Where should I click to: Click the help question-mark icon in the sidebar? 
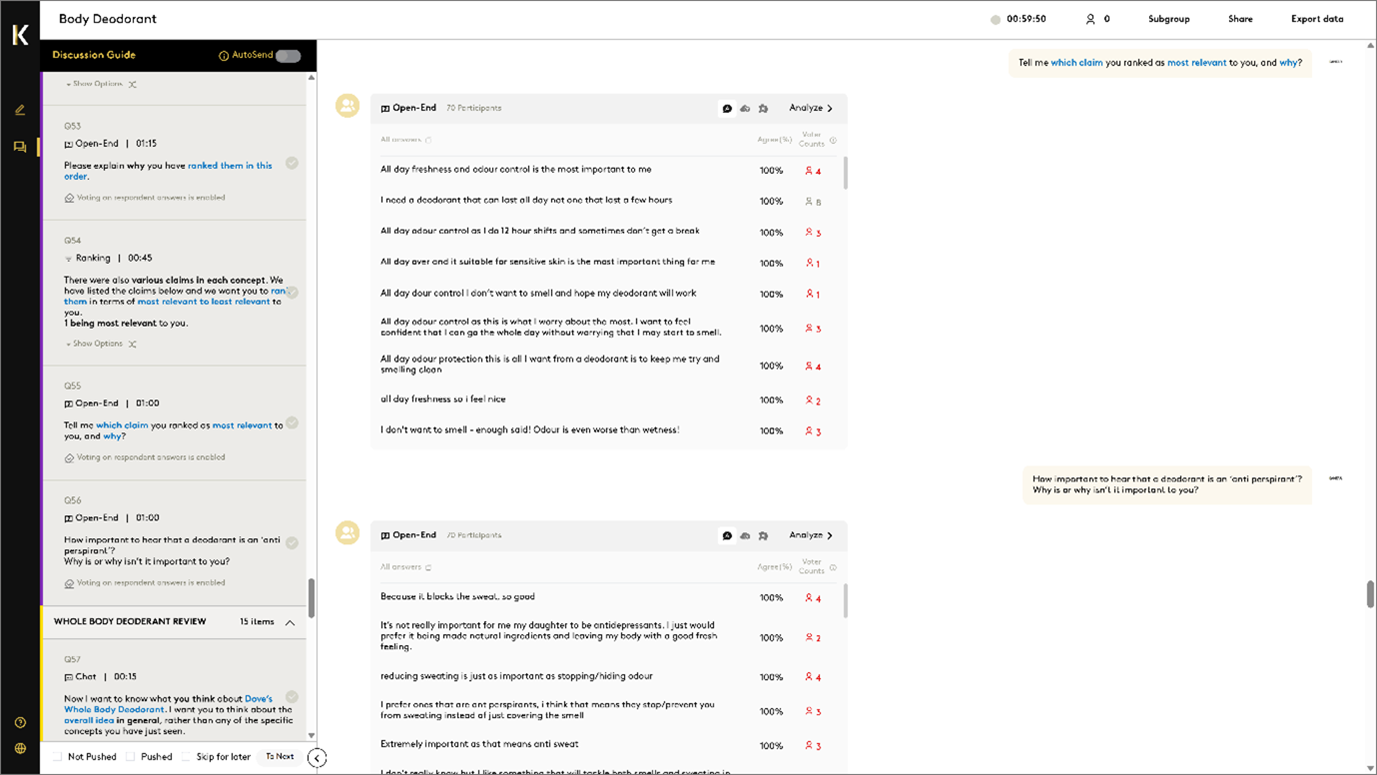pyautogui.click(x=20, y=722)
